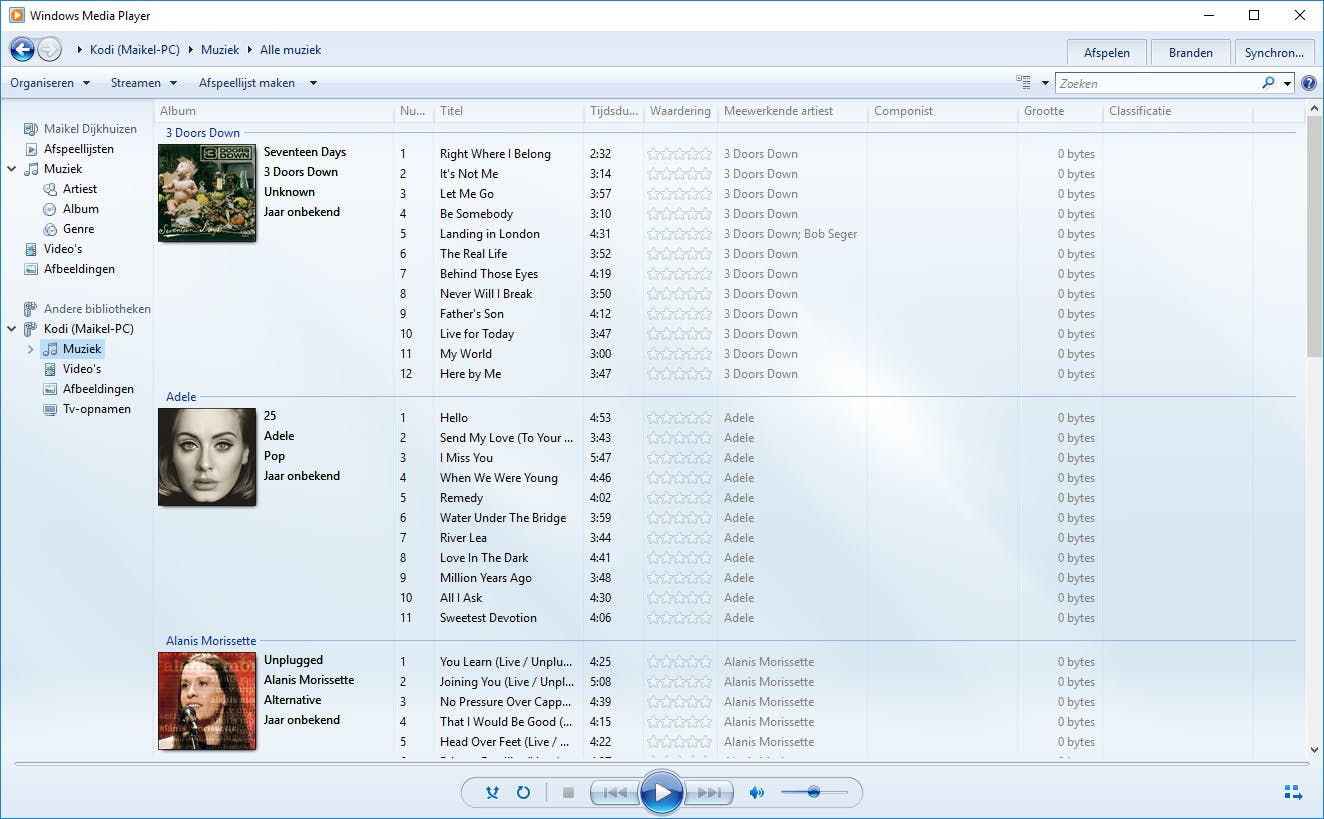Image resolution: width=1324 pixels, height=819 pixels.
Task: Click the Artiest icon in sidebar
Action: (51, 189)
